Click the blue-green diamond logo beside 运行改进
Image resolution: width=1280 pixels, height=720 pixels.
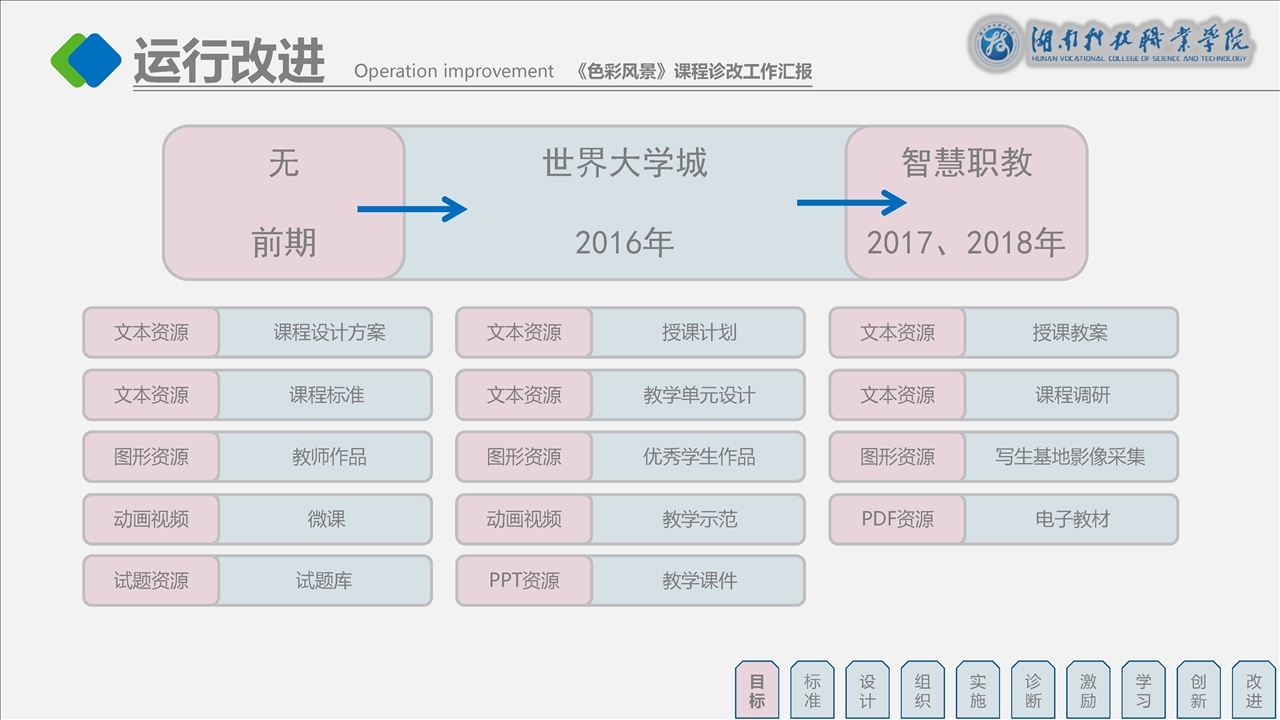86,60
